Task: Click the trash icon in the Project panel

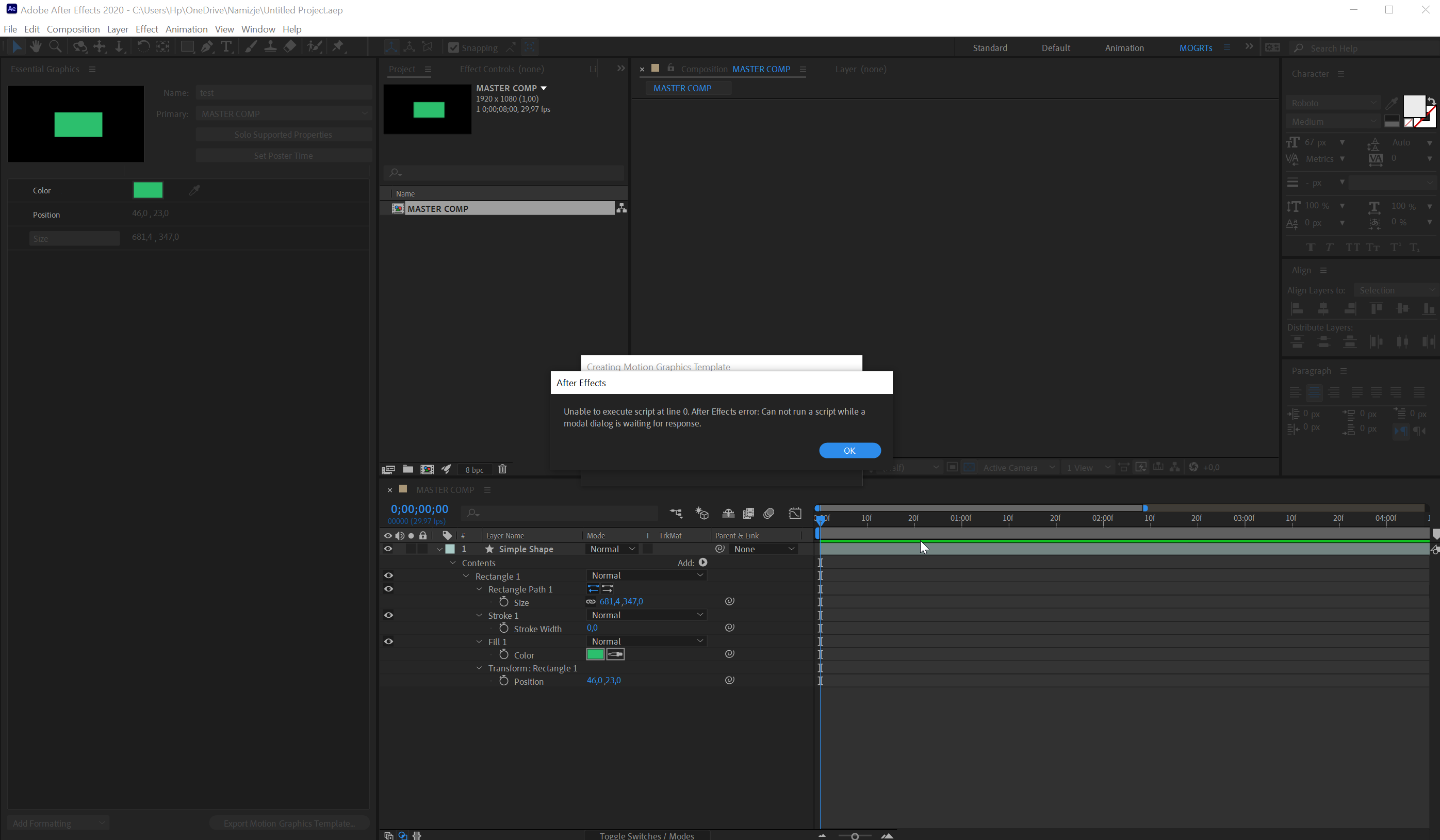Action: point(502,469)
